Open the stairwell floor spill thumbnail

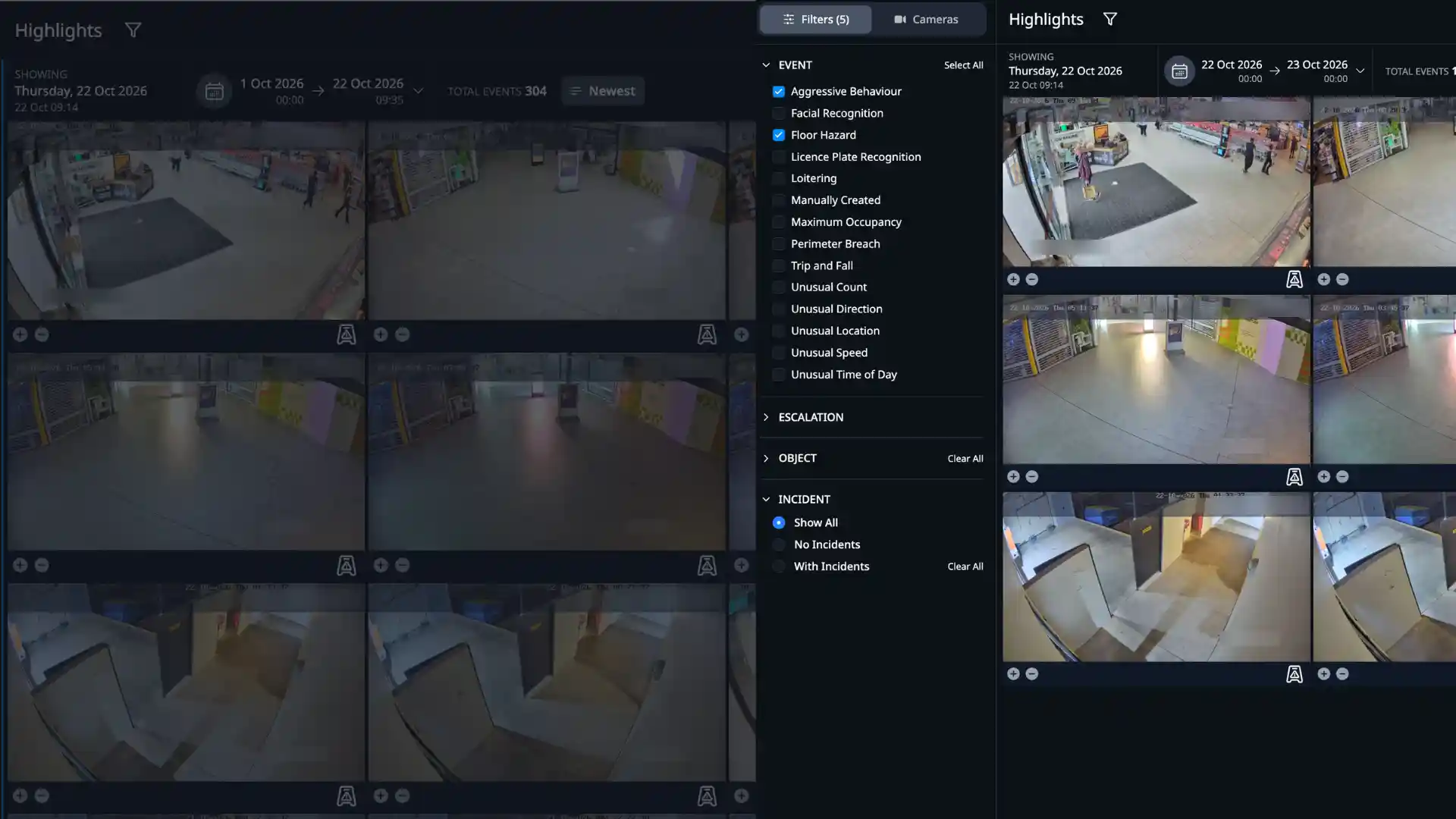(1156, 576)
